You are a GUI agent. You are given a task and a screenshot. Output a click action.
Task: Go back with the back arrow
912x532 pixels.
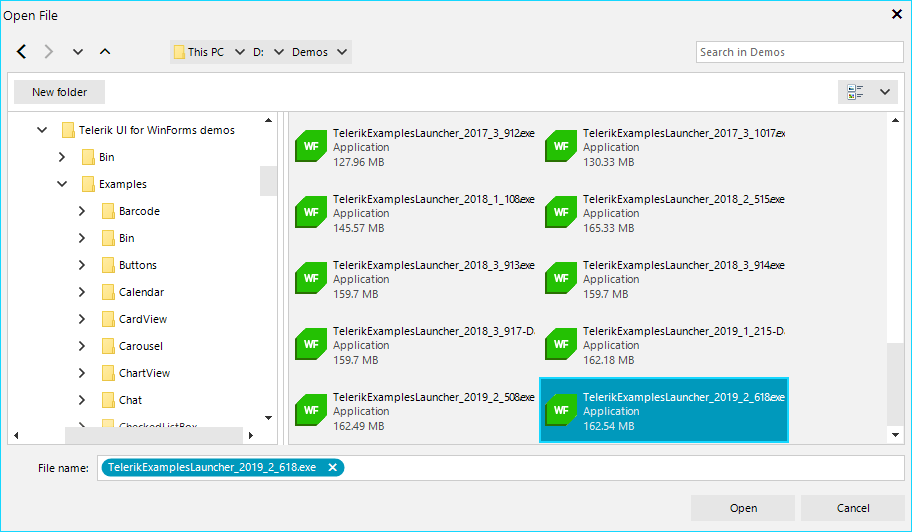point(22,52)
